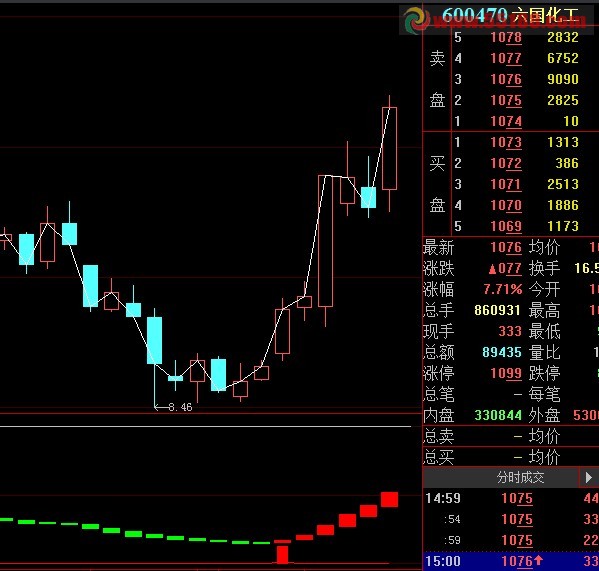Select sell level 2 price 1075
Screen dimensions: 599x571
[x=506, y=100]
